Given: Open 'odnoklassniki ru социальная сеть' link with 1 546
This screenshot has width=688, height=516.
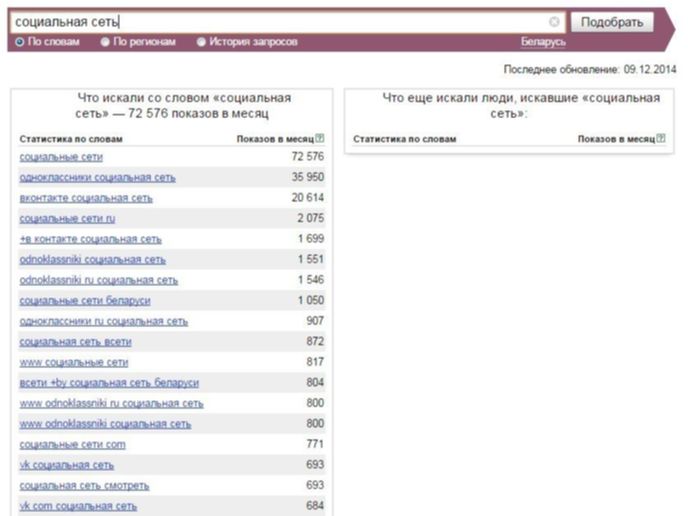Looking at the screenshot, I should pos(99,280).
